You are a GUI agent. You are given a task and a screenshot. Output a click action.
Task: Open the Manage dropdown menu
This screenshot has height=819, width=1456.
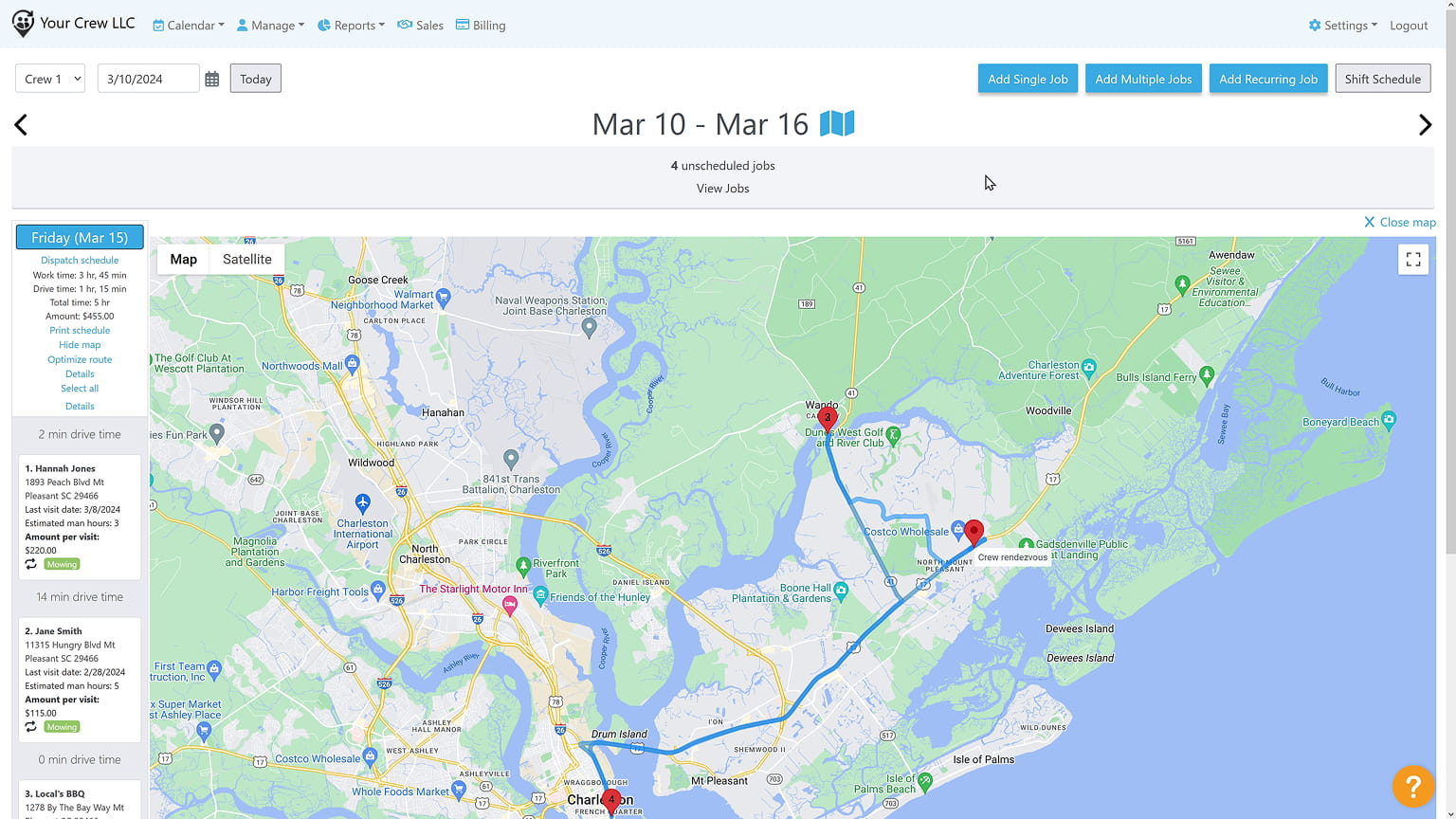(x=270, y=26)
